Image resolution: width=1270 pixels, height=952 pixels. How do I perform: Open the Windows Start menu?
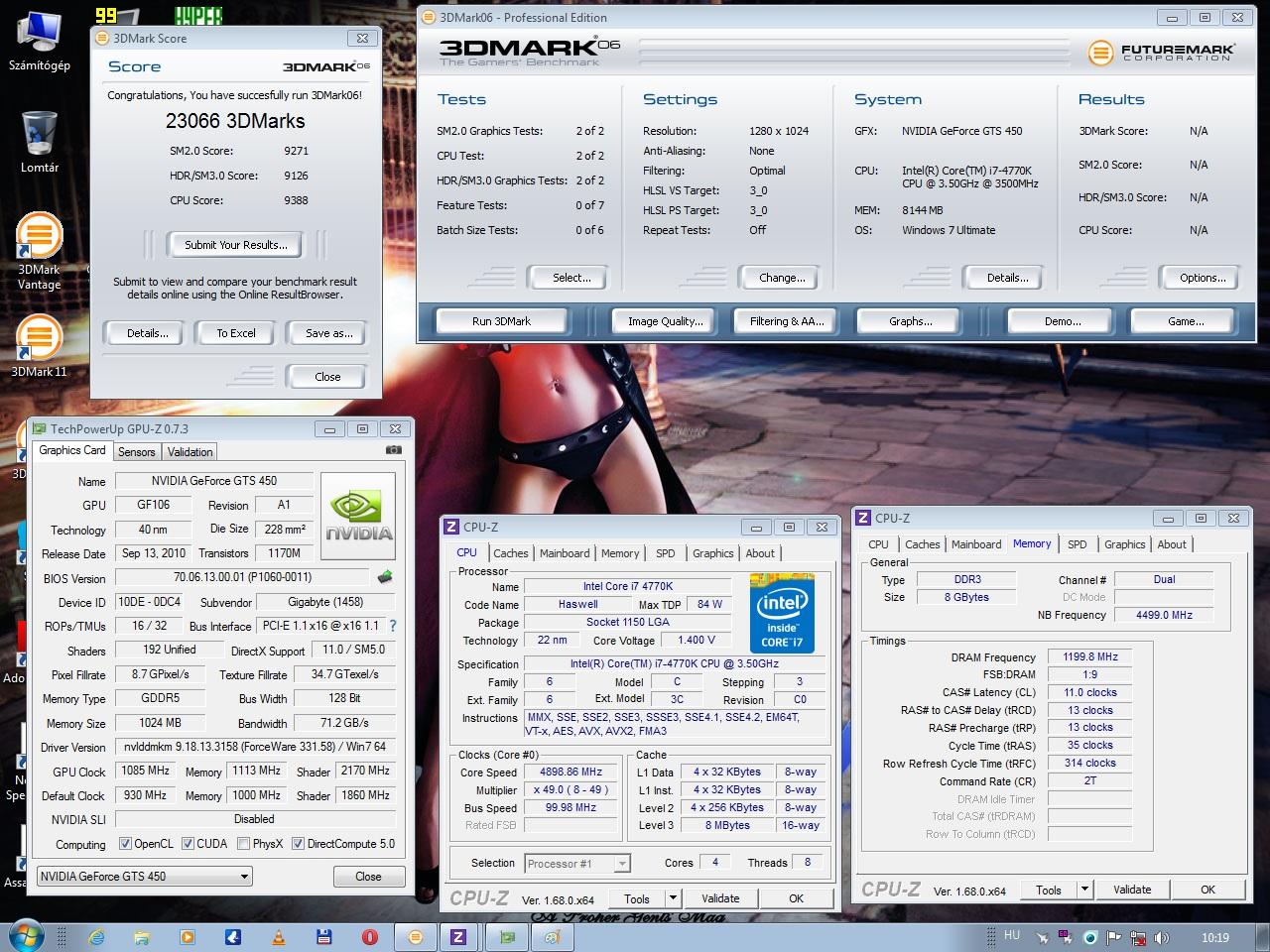(26, 936)
